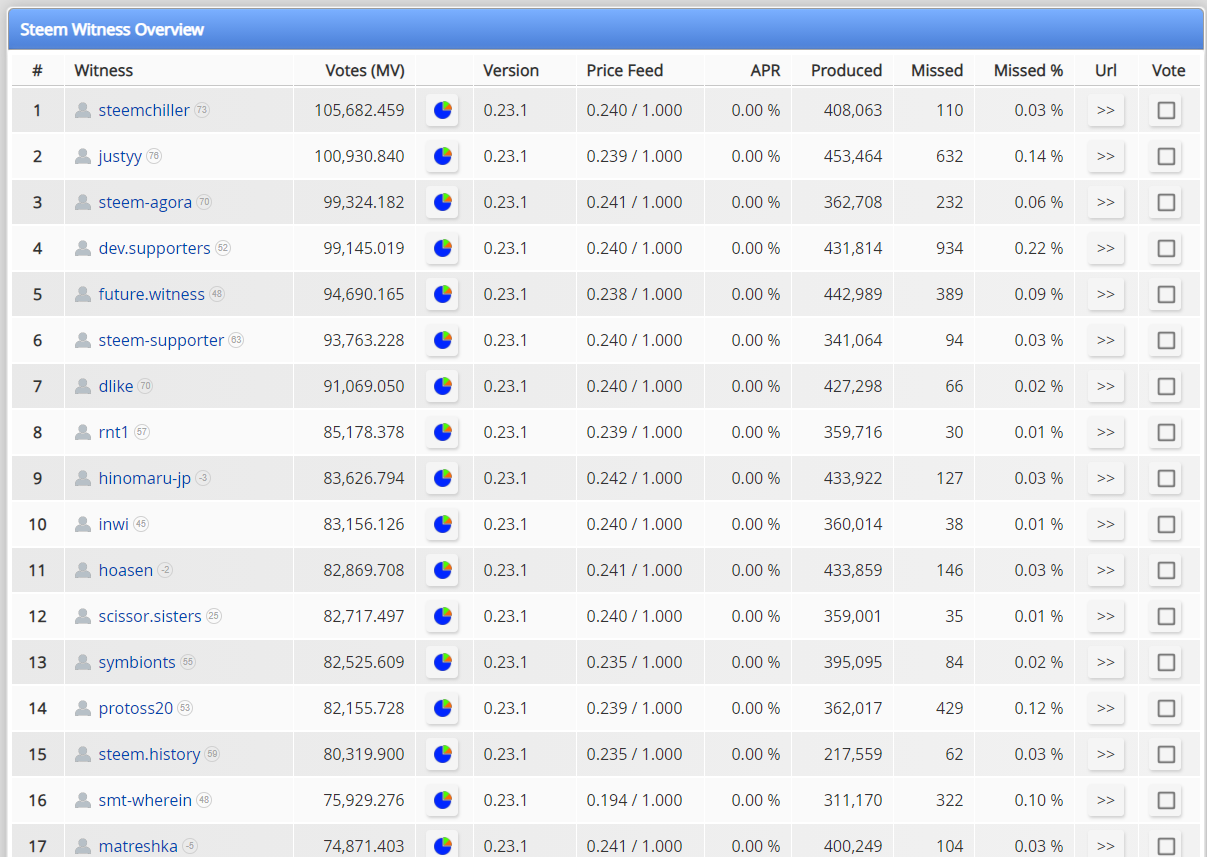The image size is (1207, 857).
Task: Open vote pie chart for justyy
Action: pyautogui.click(x=442, y=156)
